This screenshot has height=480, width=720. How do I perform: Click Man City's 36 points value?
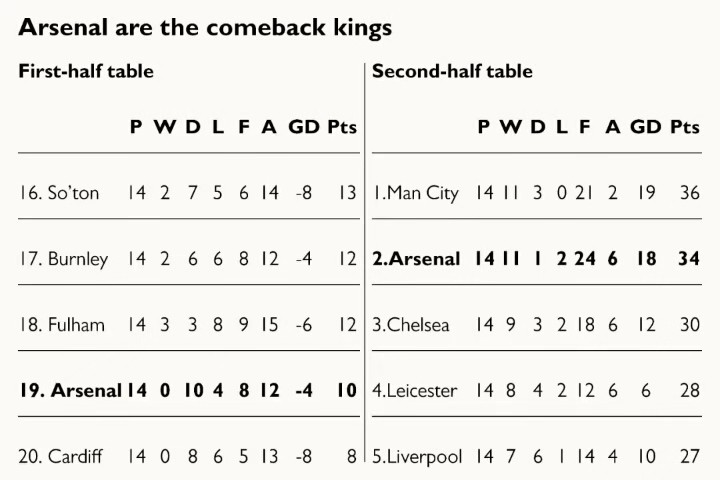(690, 193)
